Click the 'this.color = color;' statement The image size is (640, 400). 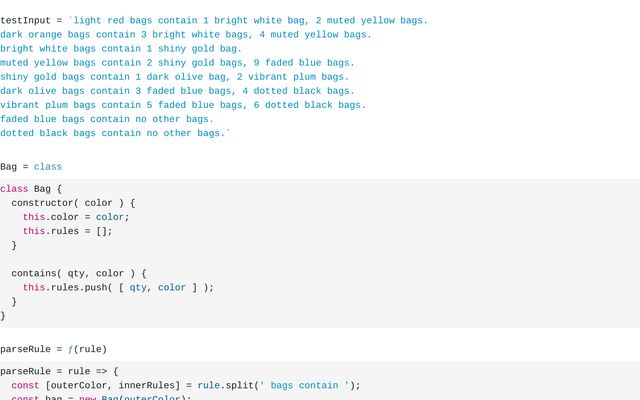[x=76, y=217]
